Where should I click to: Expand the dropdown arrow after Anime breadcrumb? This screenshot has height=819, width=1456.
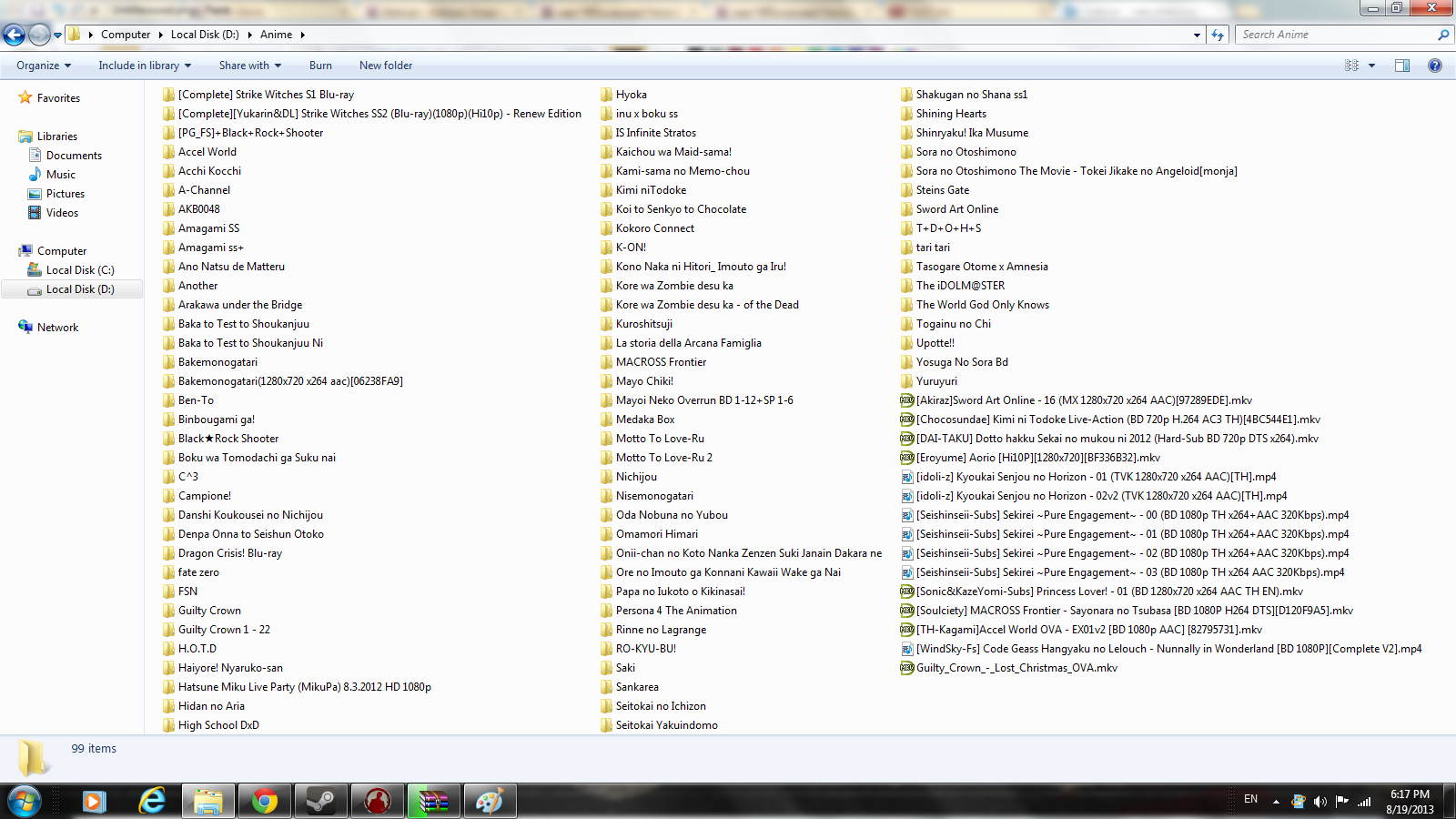(x=303, y=35)
